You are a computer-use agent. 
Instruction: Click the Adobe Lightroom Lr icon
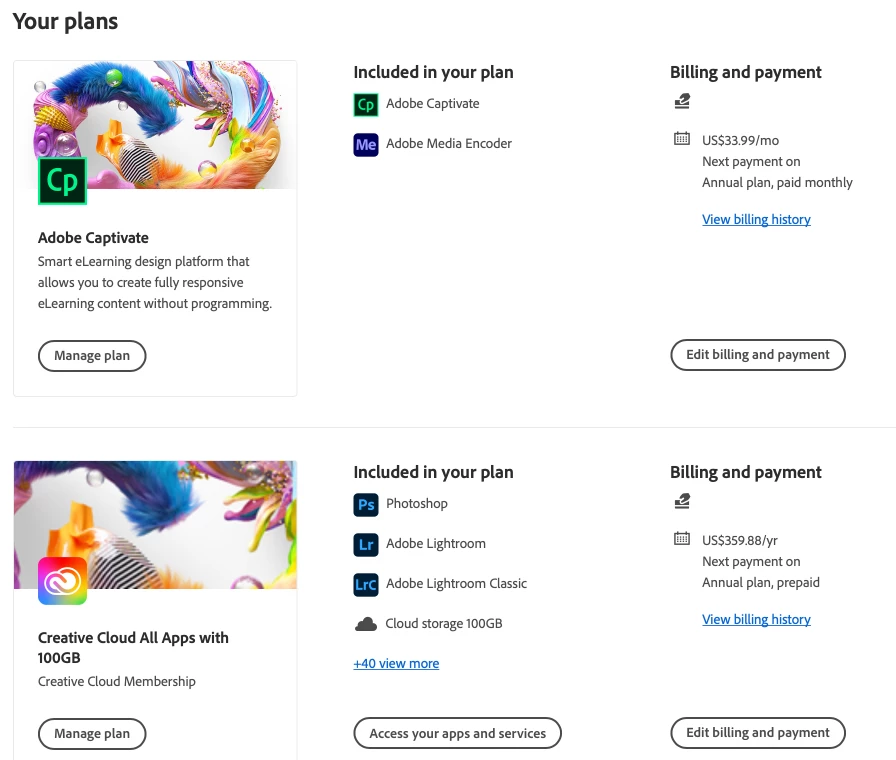[366, 544]
